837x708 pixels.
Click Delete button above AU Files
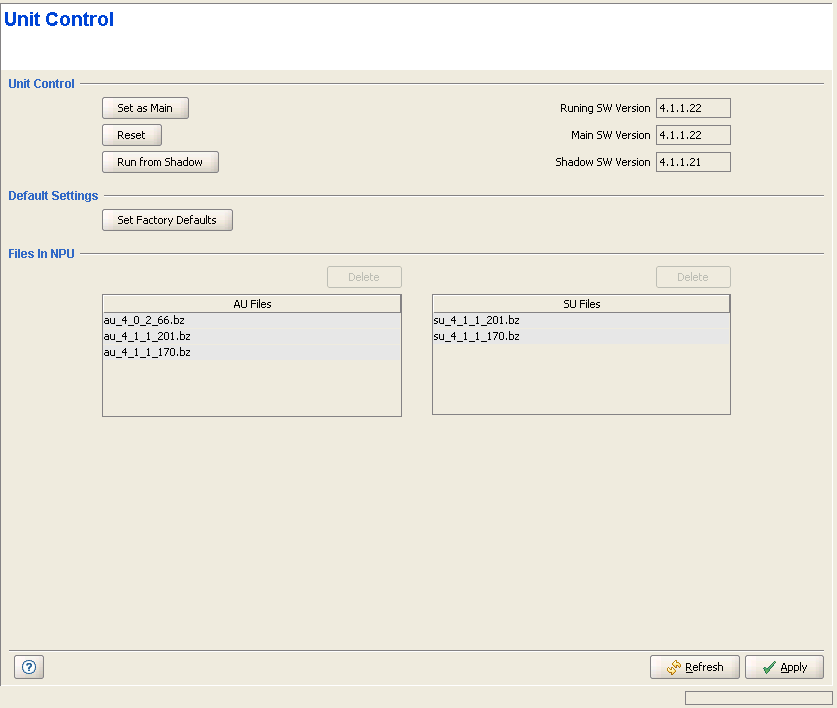point(364,277)
